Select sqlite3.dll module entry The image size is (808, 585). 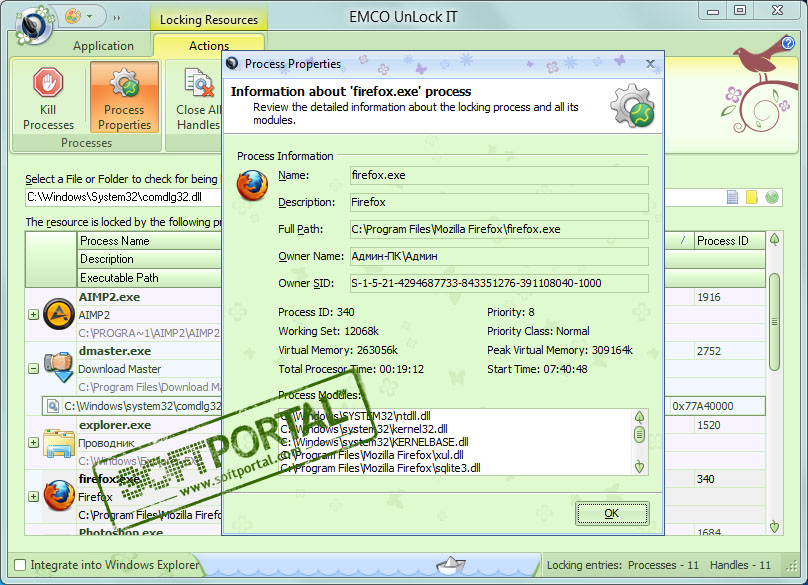coord(380,468)
